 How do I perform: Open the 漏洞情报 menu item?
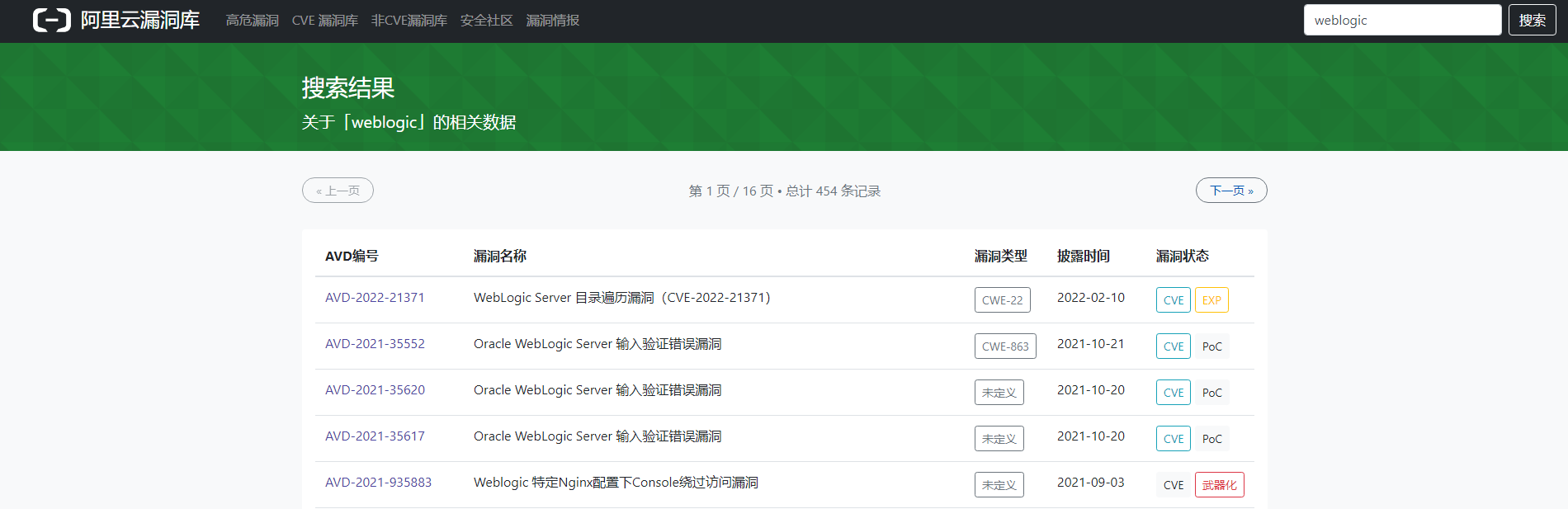point(553,21)
